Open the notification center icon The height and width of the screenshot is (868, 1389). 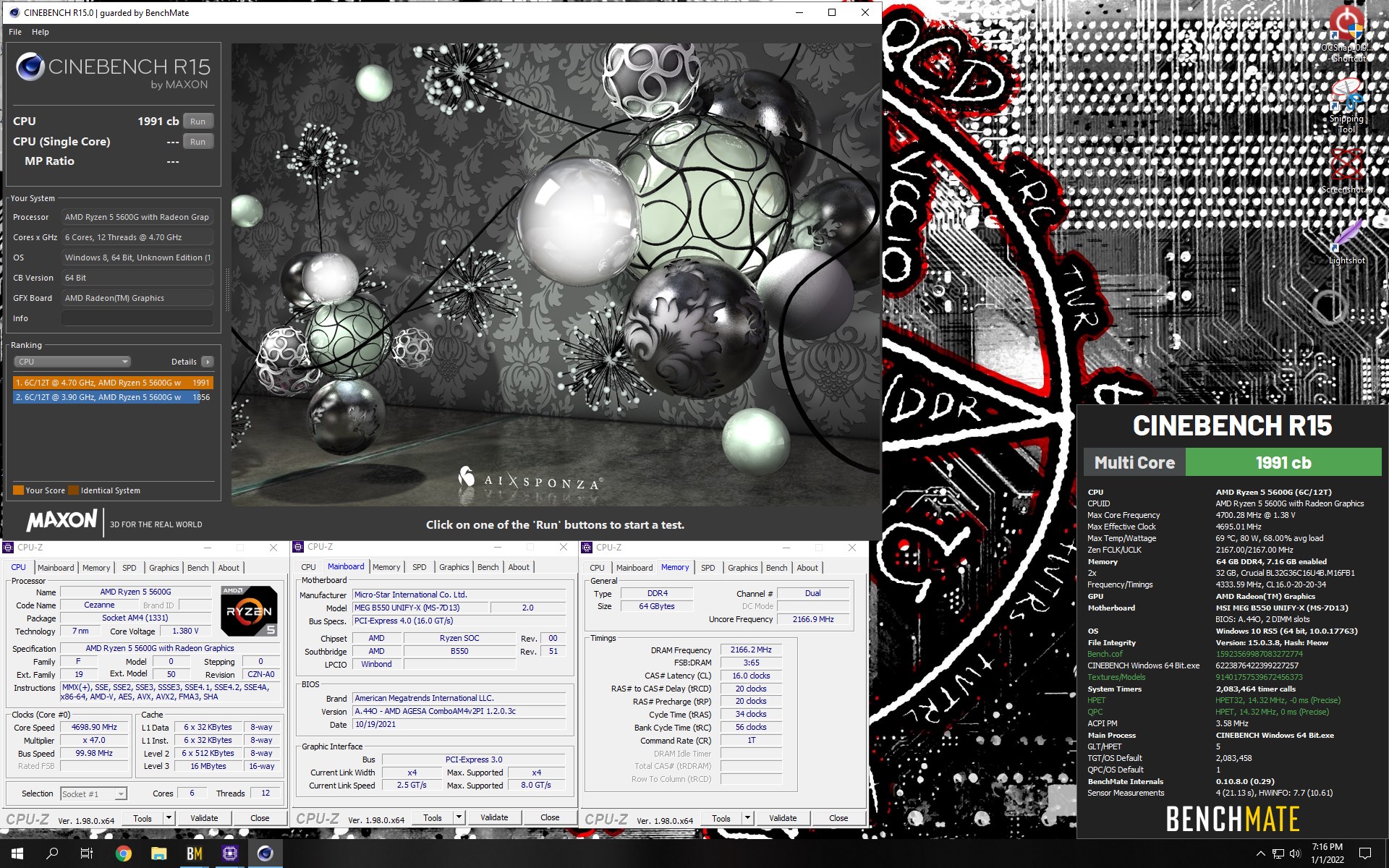[1365, 854]
